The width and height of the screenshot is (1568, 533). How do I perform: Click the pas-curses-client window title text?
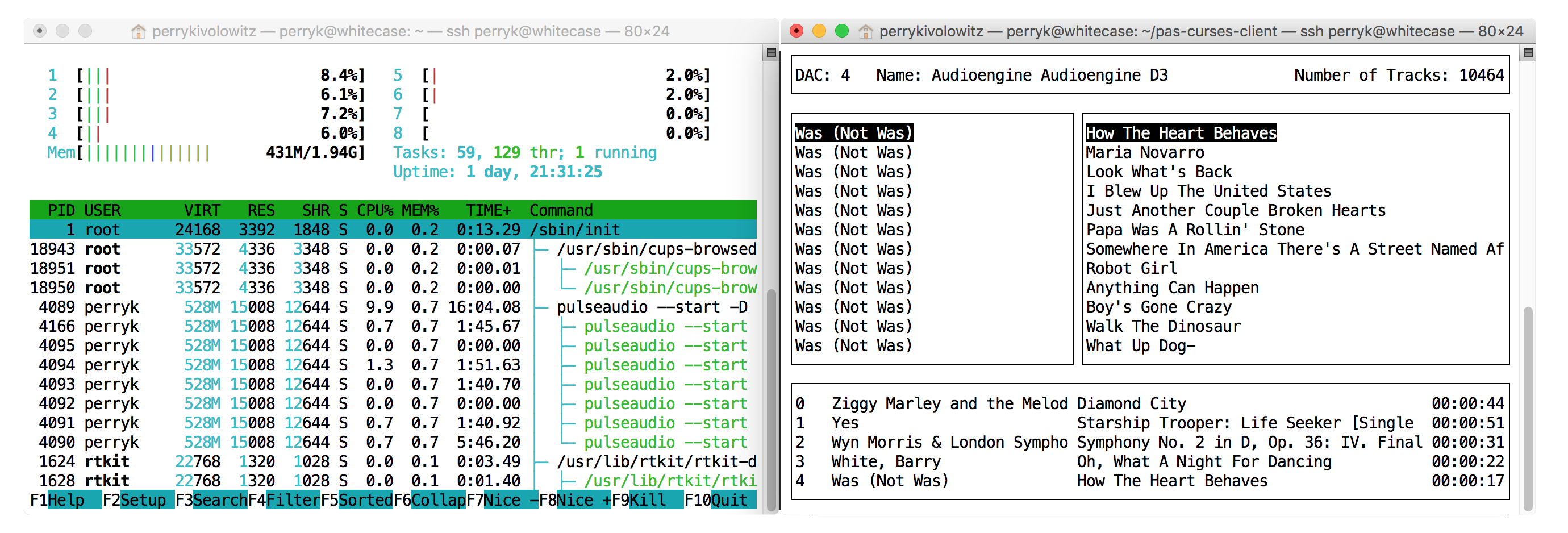point(1201,31)
